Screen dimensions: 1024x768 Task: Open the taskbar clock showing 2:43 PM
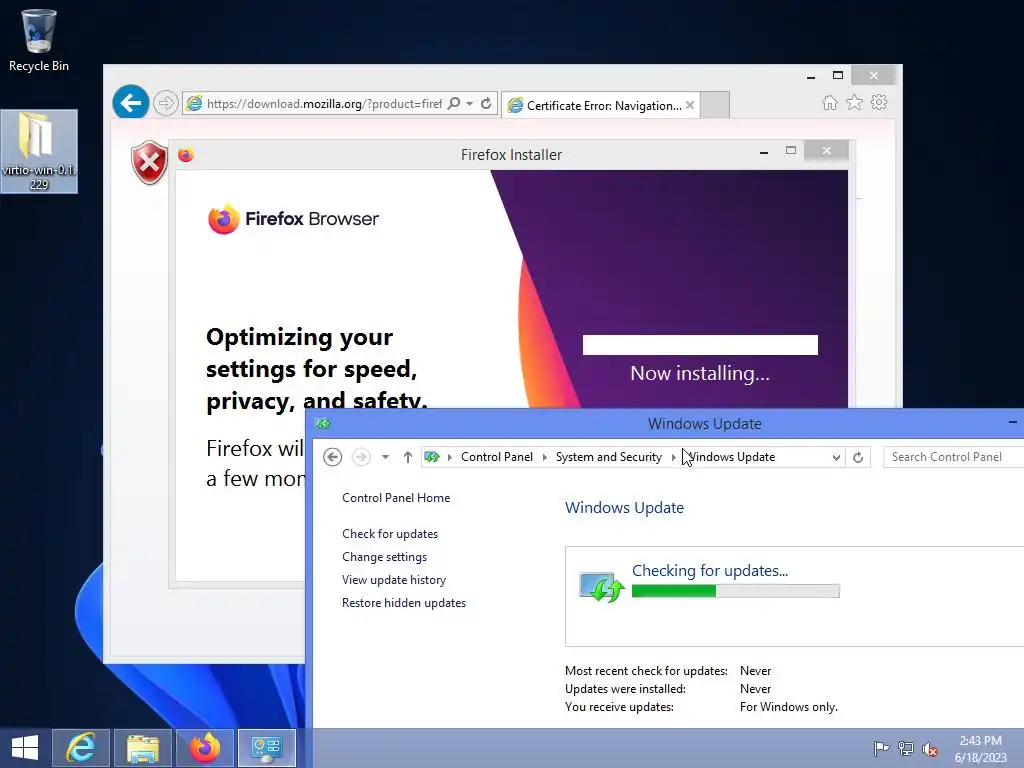[980, 749]
